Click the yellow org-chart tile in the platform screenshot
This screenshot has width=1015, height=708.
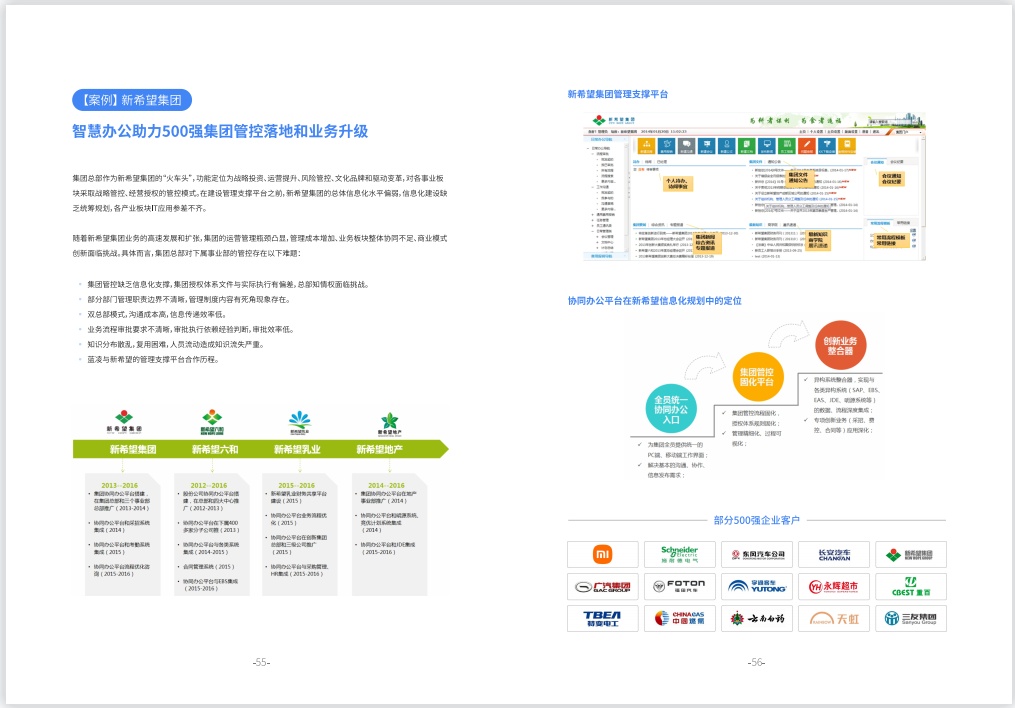tap(646, 146)
